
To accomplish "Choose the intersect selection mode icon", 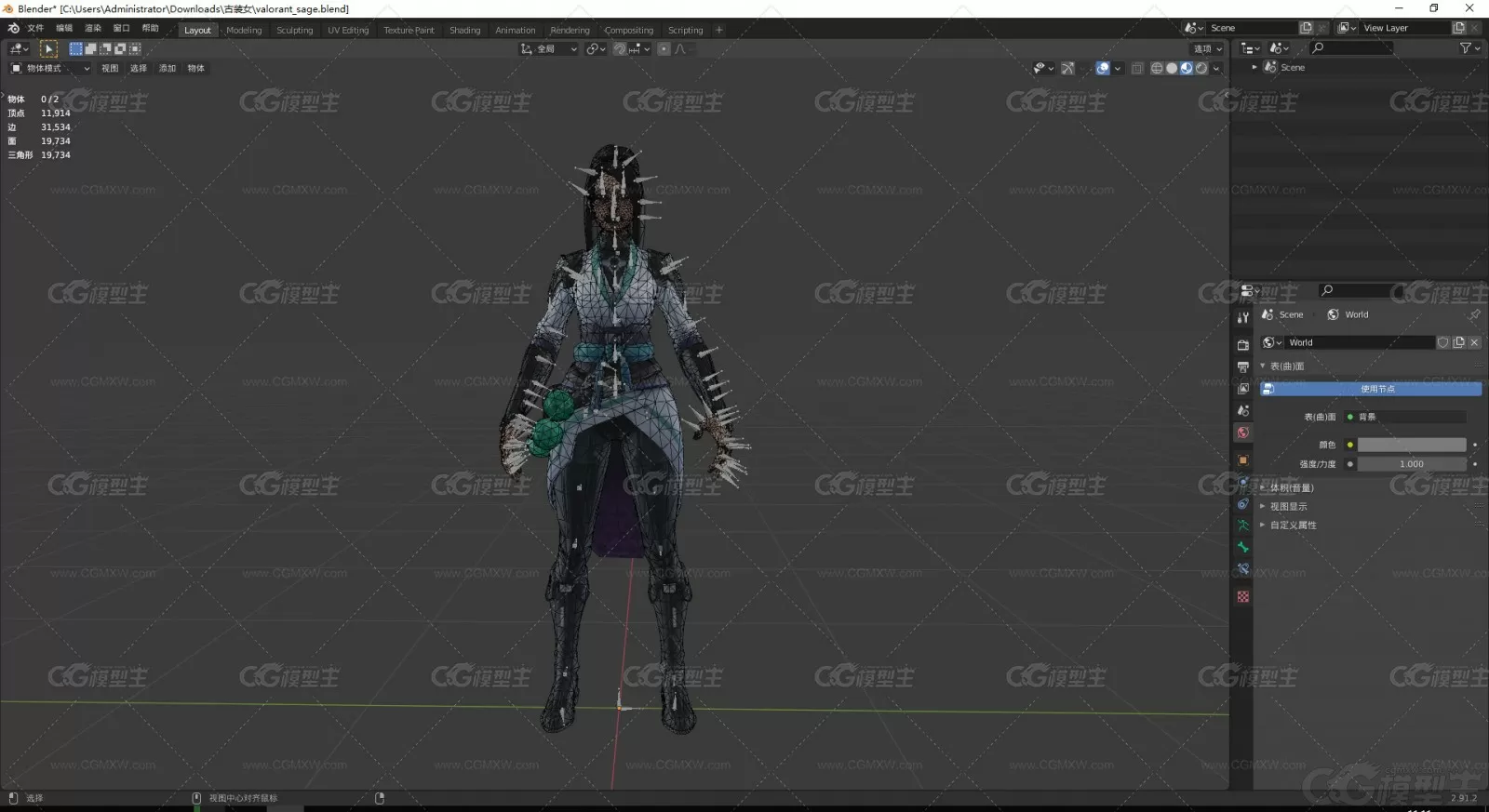I will (135, 48).
